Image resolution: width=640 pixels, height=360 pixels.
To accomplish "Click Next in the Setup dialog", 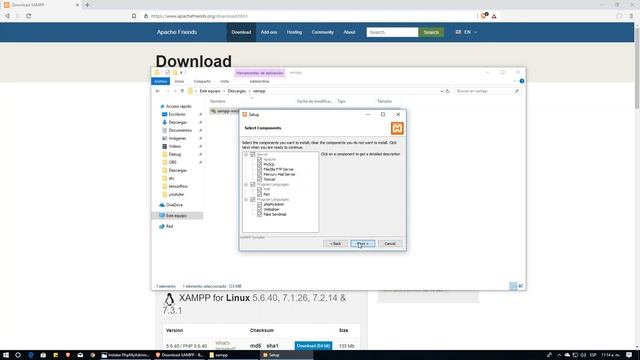I will click(362, 244).
